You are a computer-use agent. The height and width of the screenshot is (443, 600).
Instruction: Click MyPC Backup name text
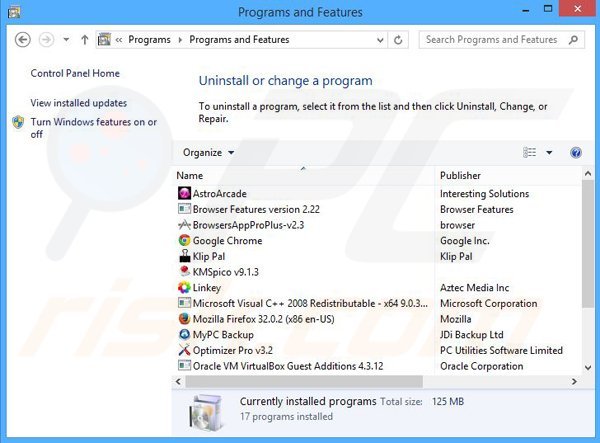tap(223, 335)
